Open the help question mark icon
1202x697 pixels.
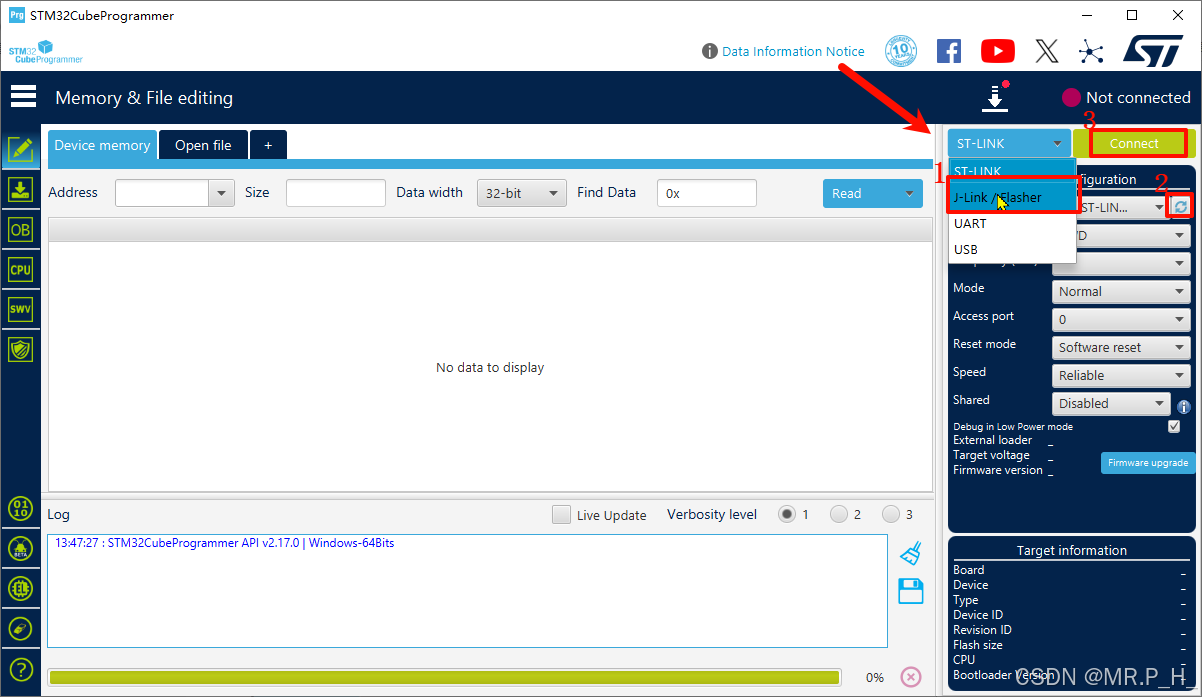point(20,670)
